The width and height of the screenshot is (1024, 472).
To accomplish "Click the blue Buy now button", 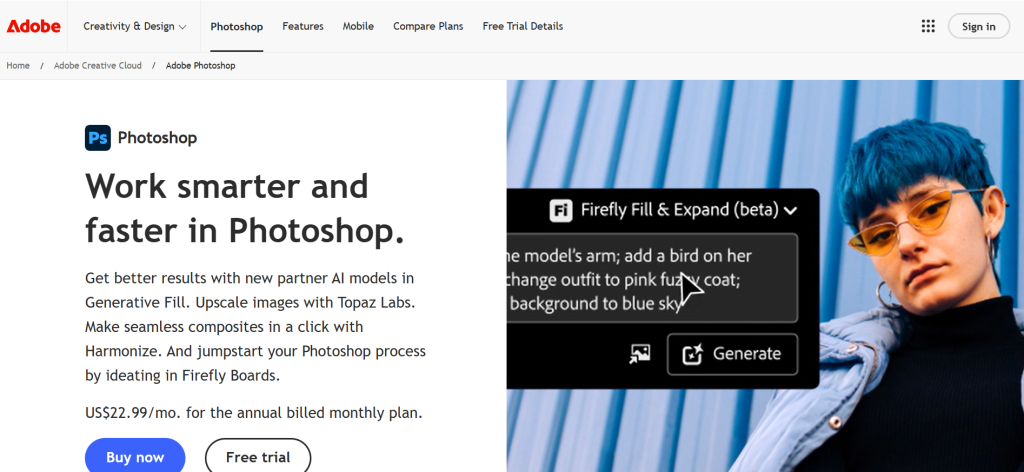I will [x=135, y=457].
